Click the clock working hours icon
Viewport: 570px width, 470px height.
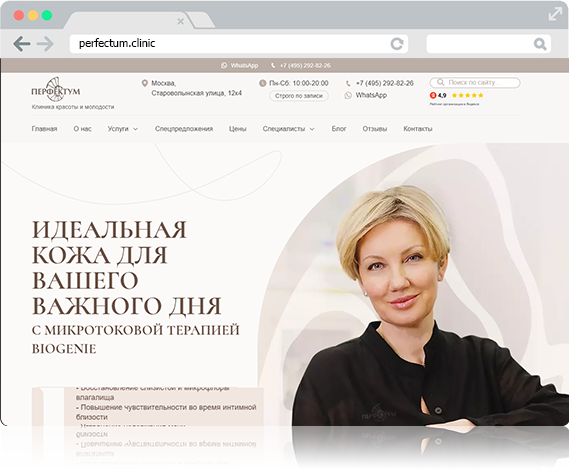pyautogui.click(x=262, y=83)
